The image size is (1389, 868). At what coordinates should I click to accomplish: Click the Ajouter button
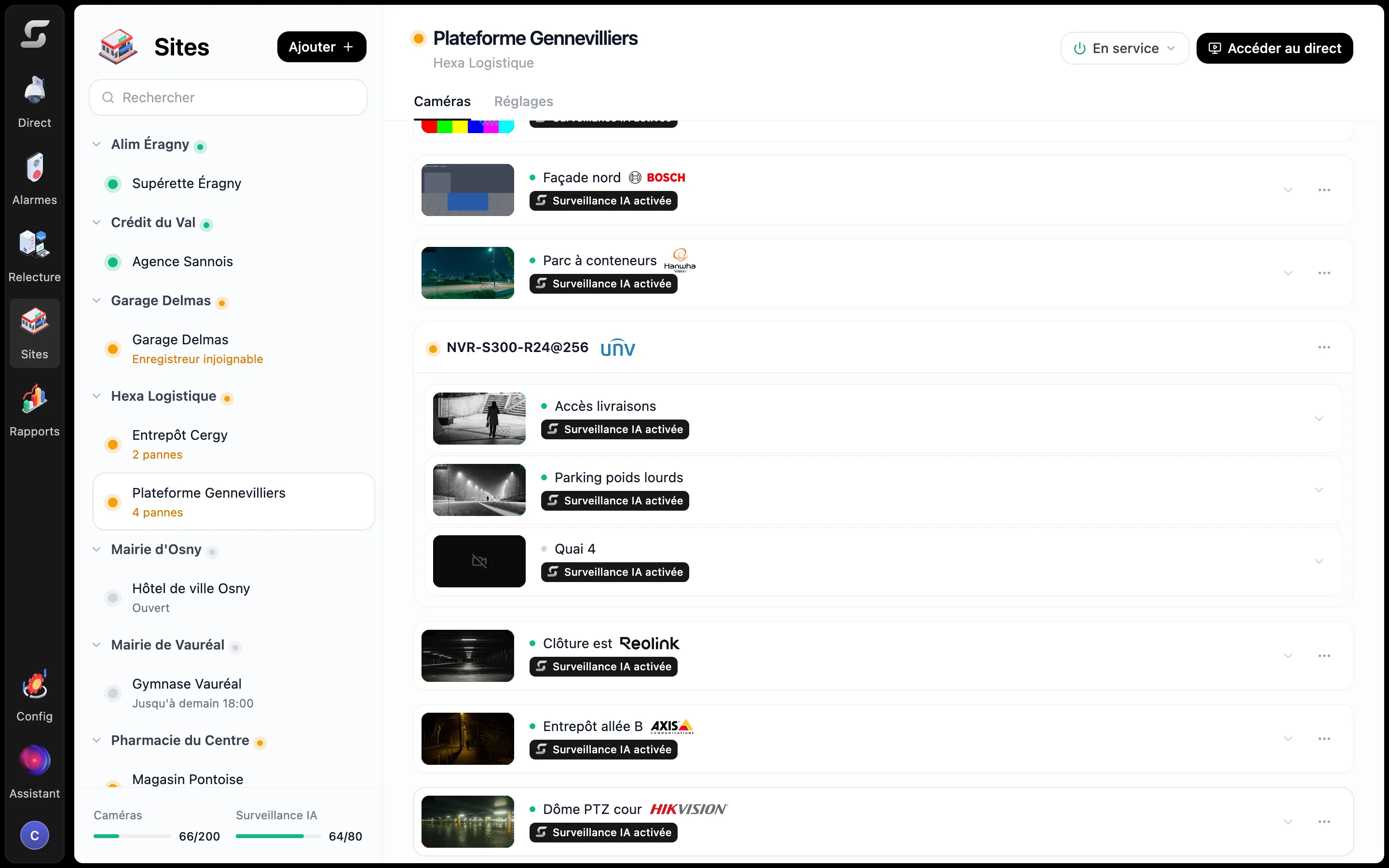pos(321,47)
